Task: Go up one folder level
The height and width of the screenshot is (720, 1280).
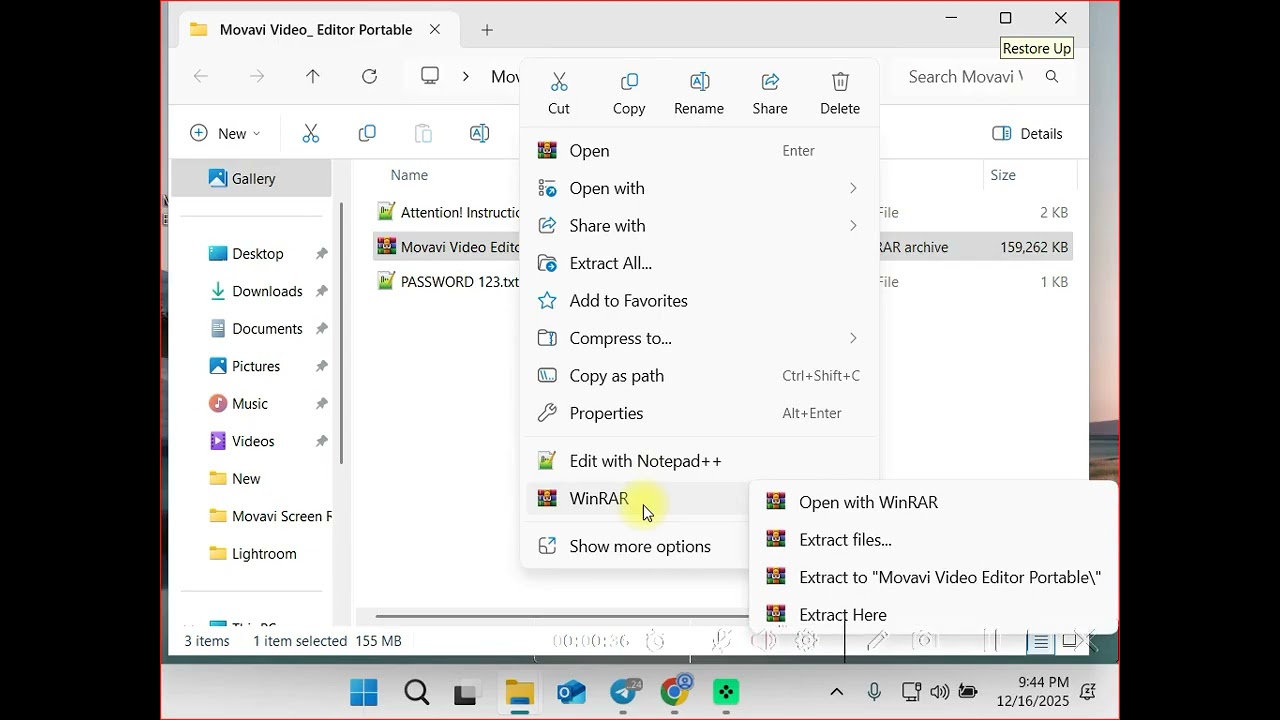Action: 313,76
